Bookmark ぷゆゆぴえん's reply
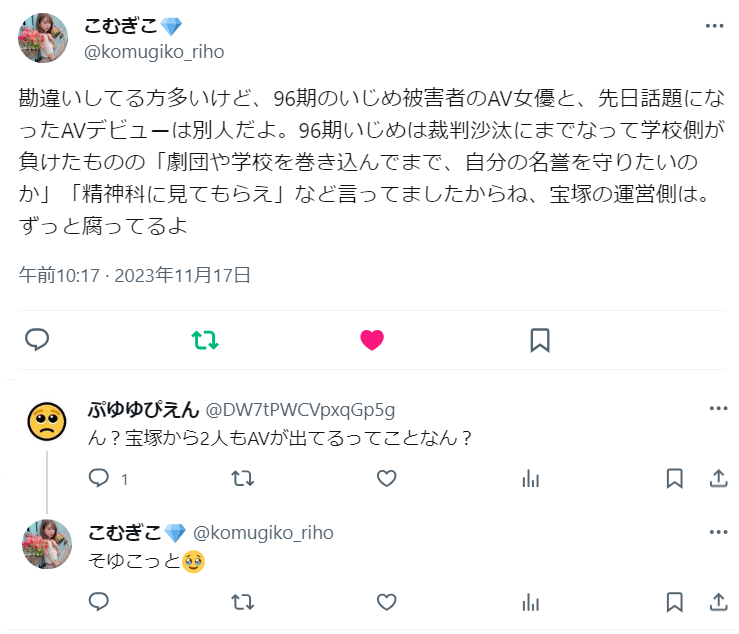Image resolution: width=739 pixels, height=634 pixels. tap(674, 479)
